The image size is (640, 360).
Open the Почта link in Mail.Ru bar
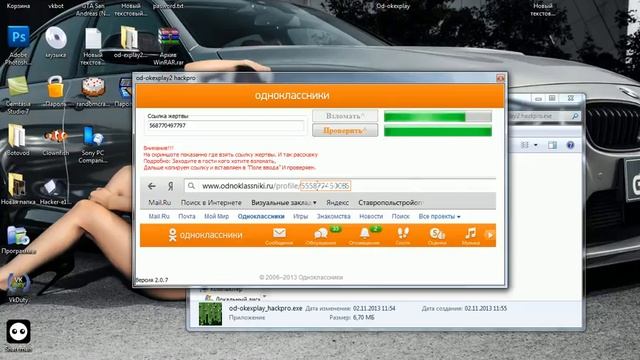point(187,216)
